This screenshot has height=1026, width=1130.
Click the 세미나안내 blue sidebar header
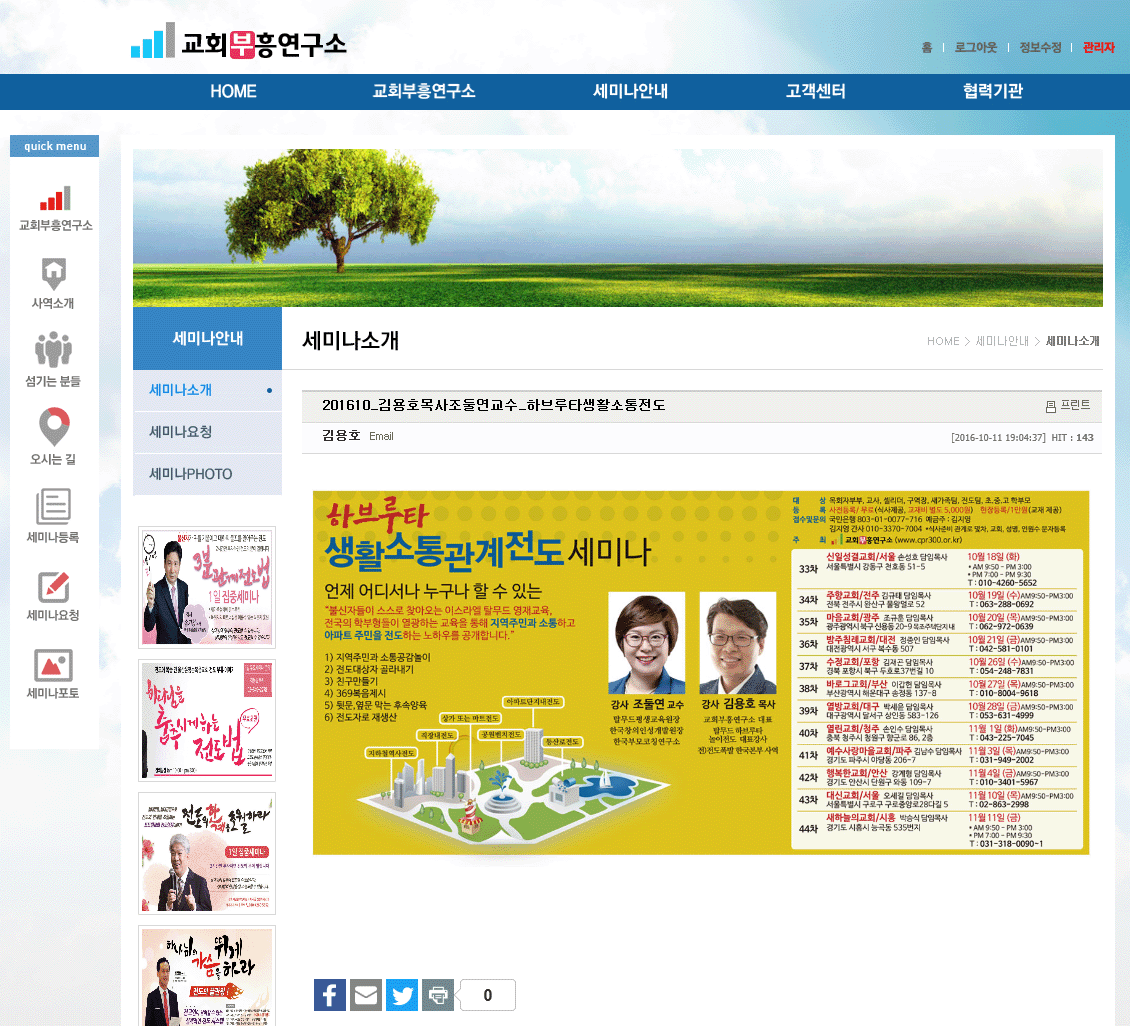[x=208, y=339]
